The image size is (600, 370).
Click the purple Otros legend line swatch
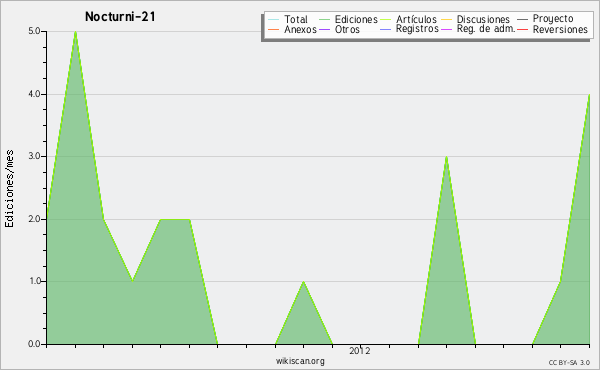324,29
